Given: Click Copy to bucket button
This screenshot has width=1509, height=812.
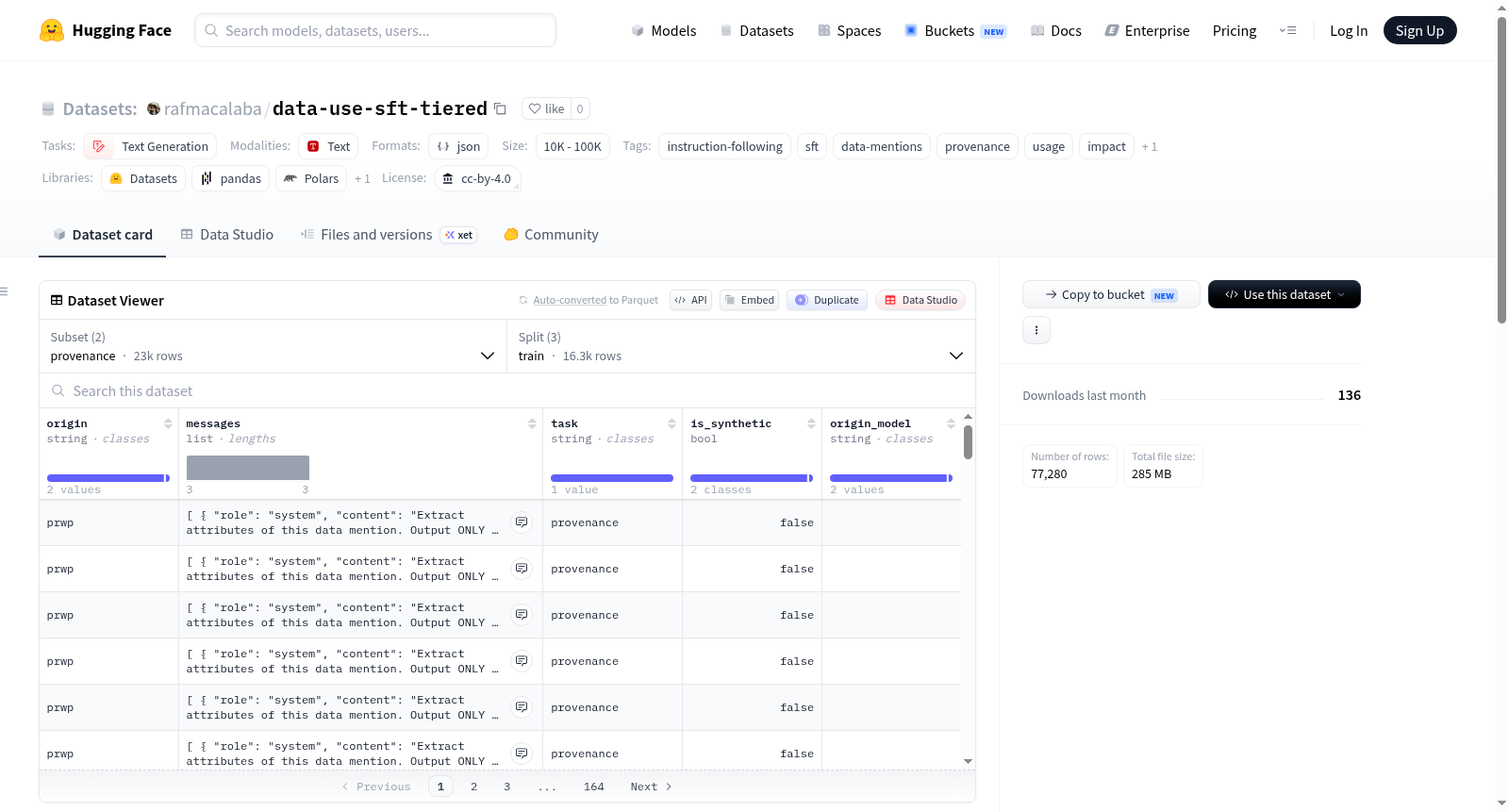Looking at the screenshot, I should tap(1111, 294).
